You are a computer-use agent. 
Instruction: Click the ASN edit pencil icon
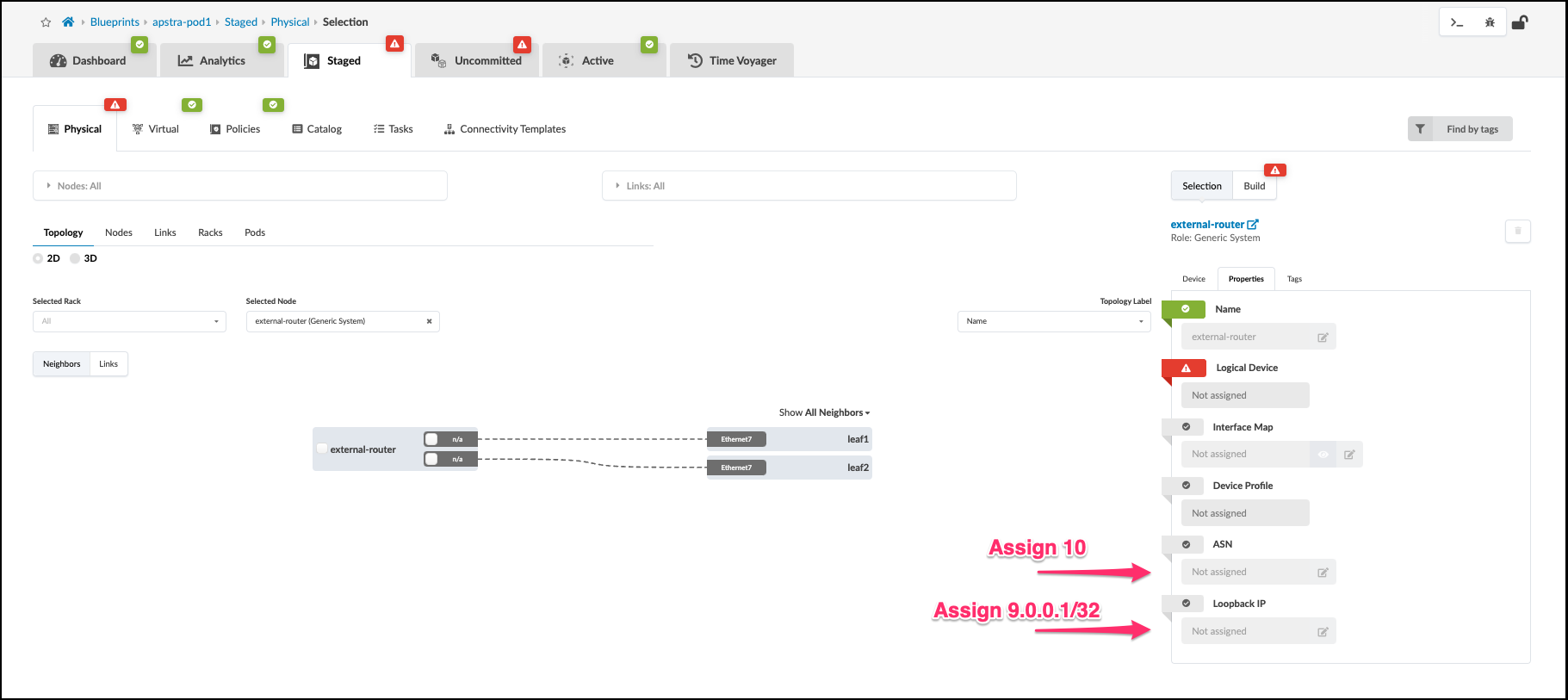1323,573
